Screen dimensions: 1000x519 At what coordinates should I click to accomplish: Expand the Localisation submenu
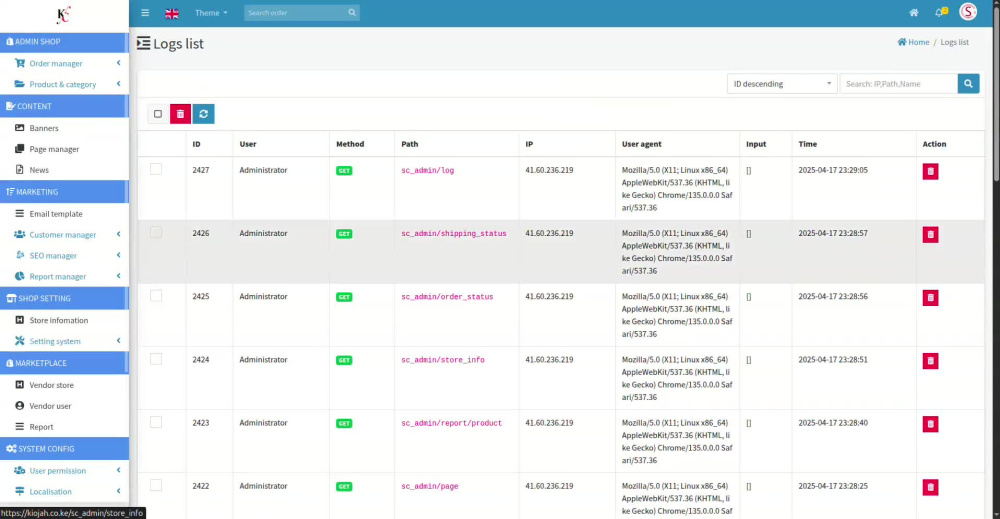pyautogui.click(x=119, y=491)
